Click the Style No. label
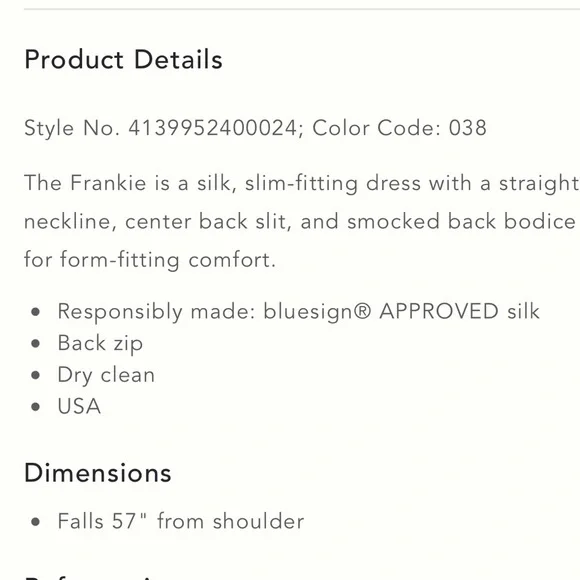Viewport: 580px width, 580px height. click(72, 128)
